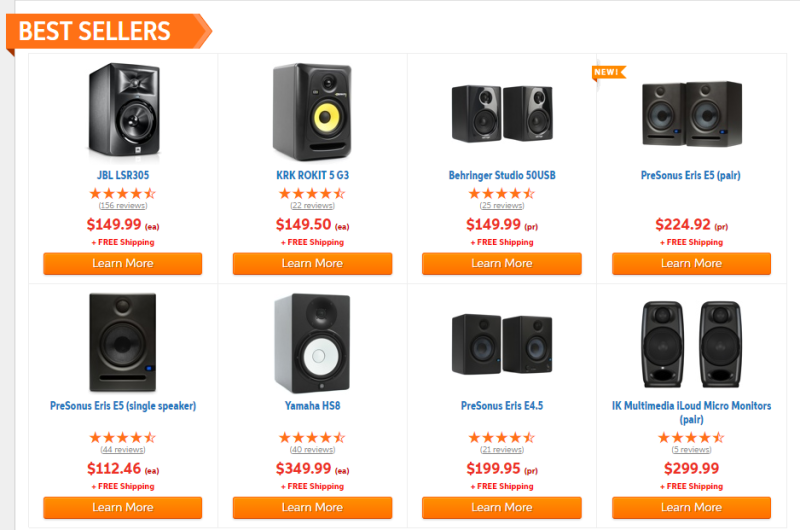Click the NEW! badge on PreSonus Eris E5
The width and height of the screenshot is (800, 530).
click(x=609, y=72)
